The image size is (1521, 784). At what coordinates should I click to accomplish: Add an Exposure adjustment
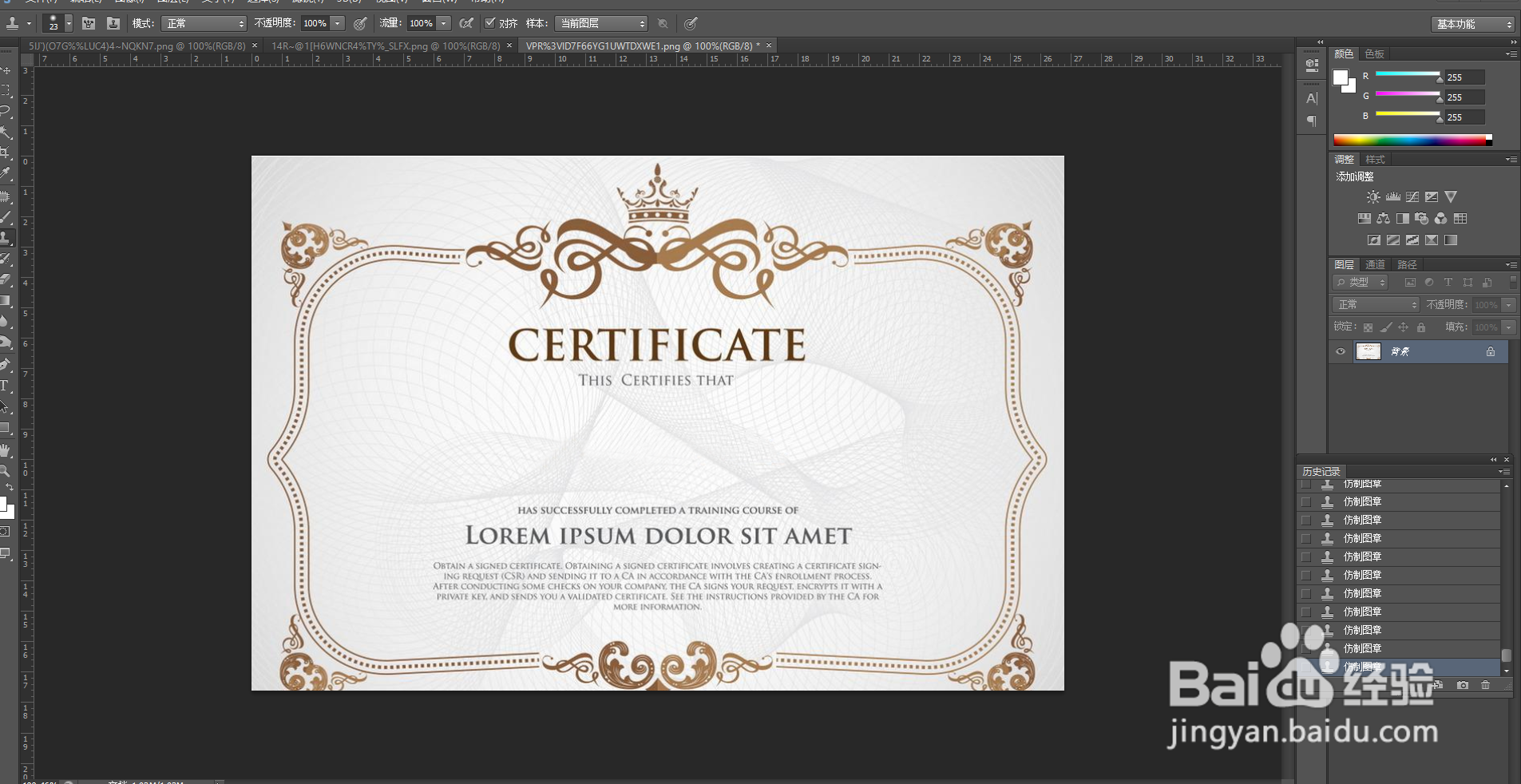(1432, 196)
